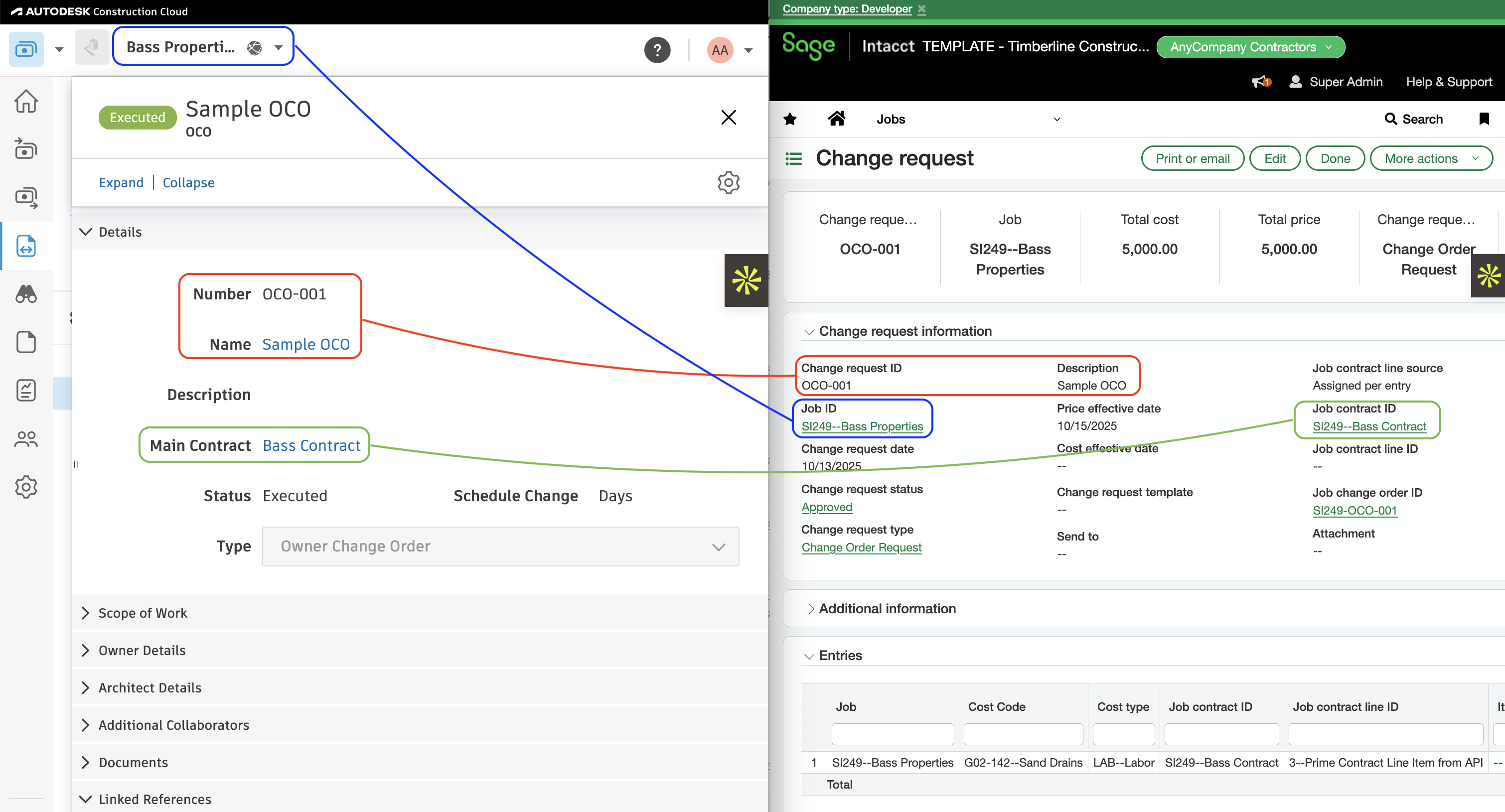This screenshot has width=1505, height=812.
Task: Open notifications via the megaphone icon
Action: [1261, 81]
